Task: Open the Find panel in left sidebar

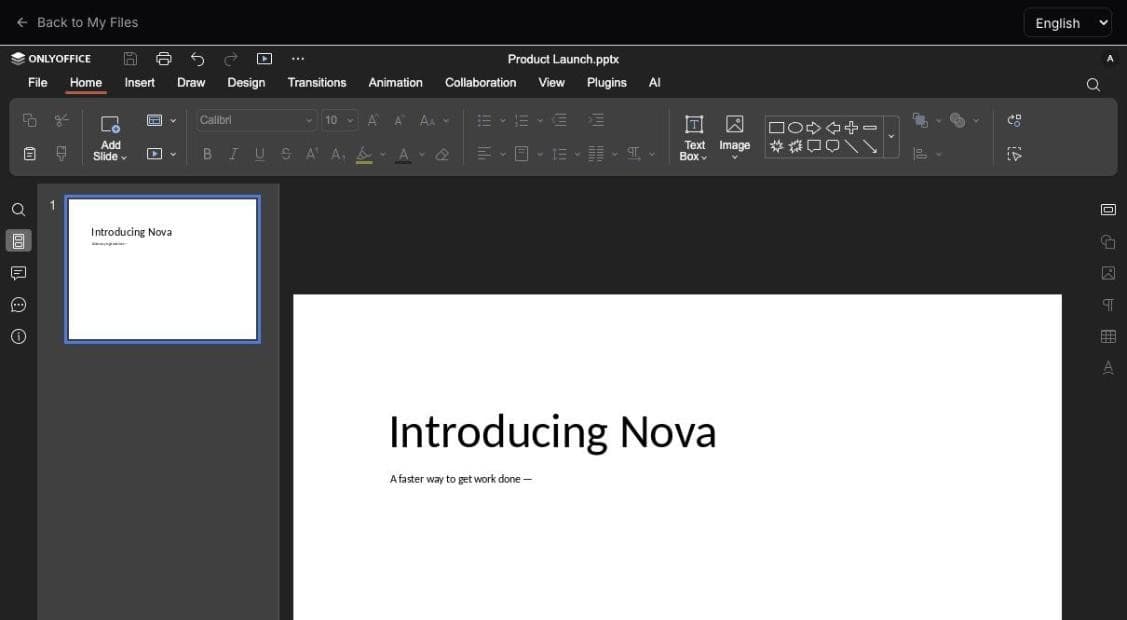Action: tap(19, 209)
